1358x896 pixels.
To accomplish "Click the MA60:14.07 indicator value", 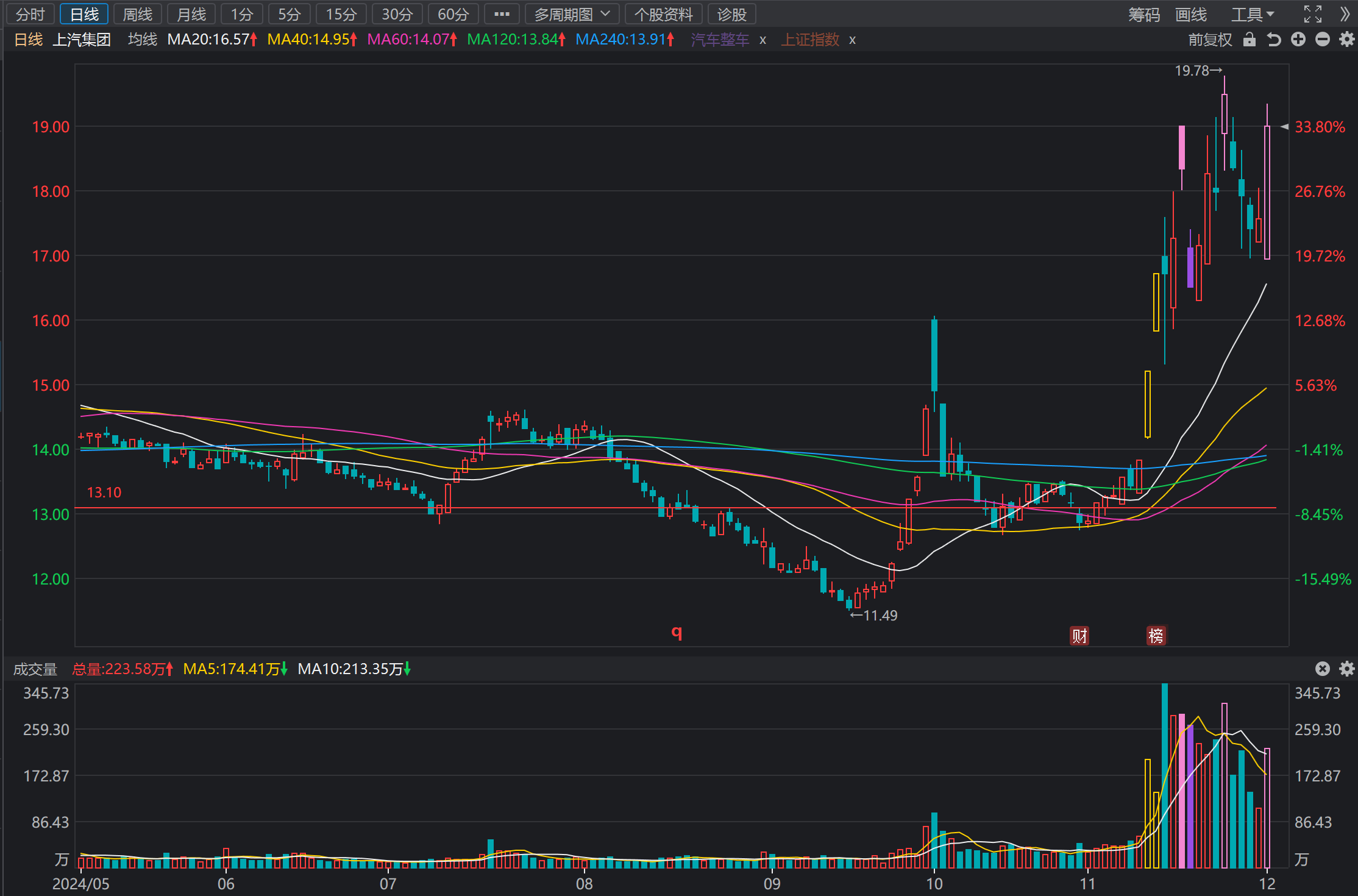I will click(x=412, y=40).
